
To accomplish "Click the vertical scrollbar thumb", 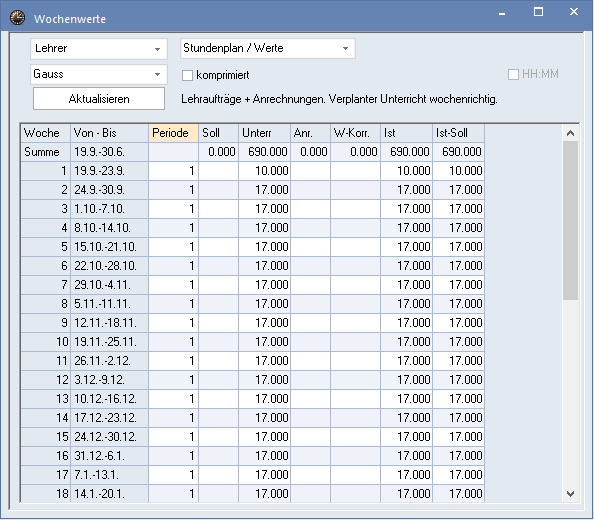I will tap(571, 221).
